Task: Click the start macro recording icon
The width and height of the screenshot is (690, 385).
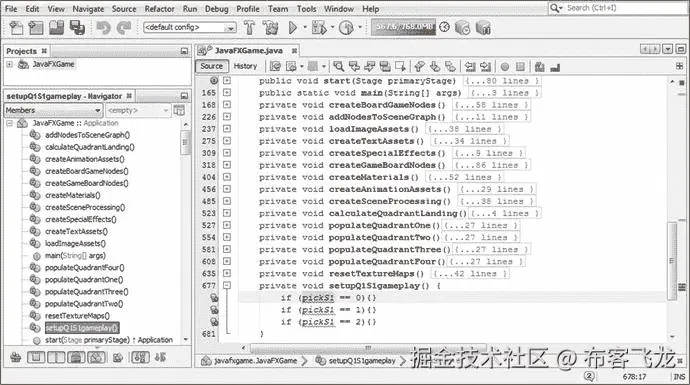Action: (x=505, y=66)
